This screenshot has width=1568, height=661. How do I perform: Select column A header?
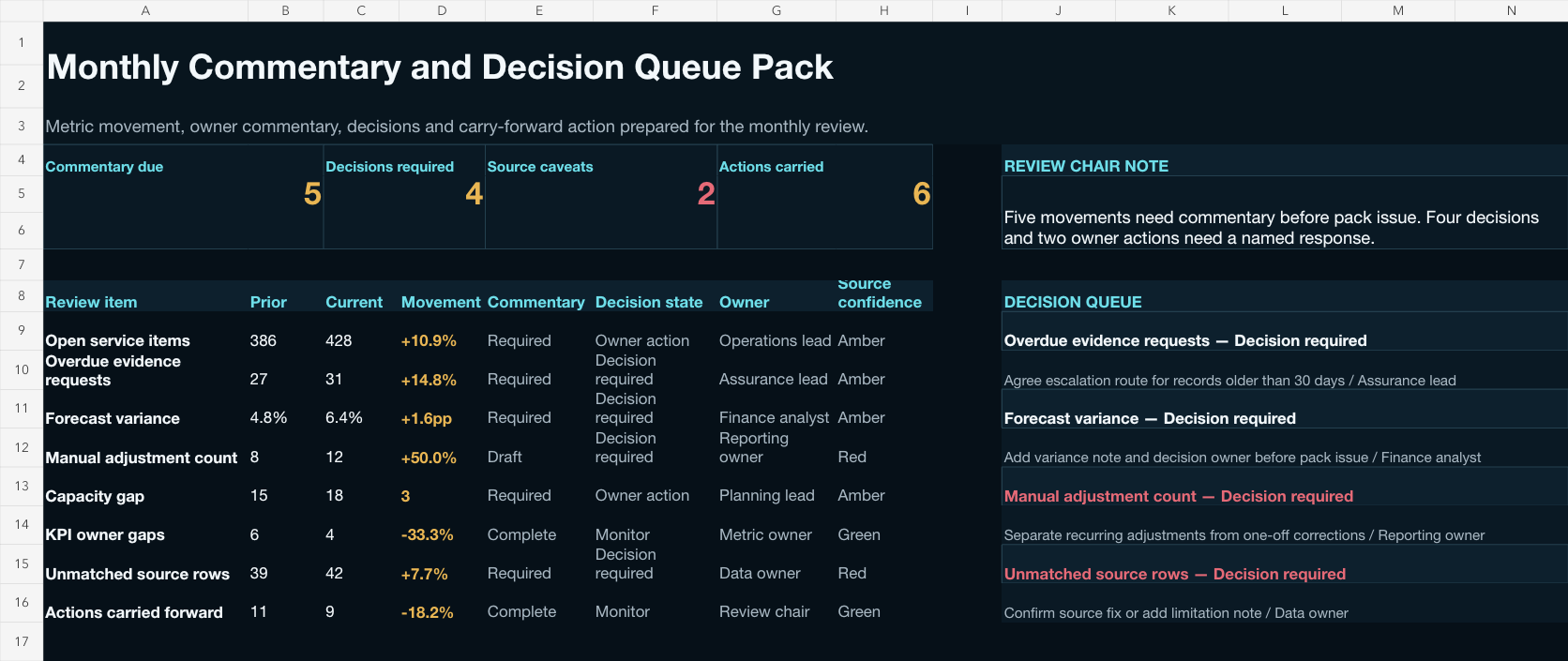pos(145,10)
